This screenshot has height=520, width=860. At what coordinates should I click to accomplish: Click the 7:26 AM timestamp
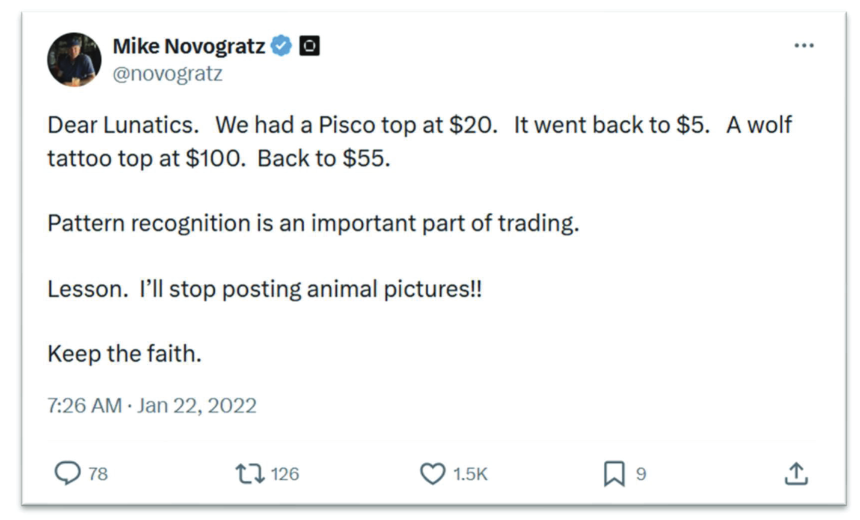coord(84,406)
